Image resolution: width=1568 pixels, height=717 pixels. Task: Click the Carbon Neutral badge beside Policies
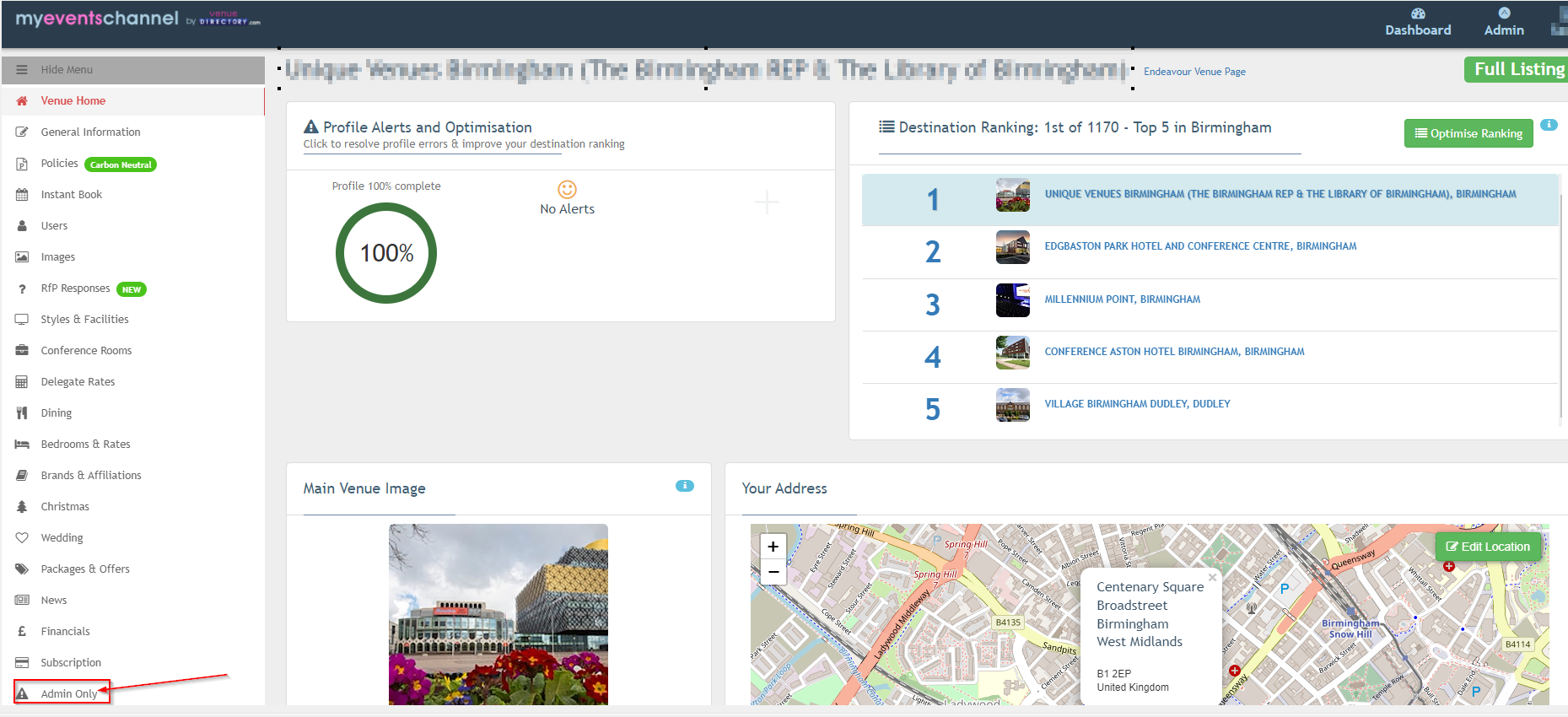click(121, 164)
